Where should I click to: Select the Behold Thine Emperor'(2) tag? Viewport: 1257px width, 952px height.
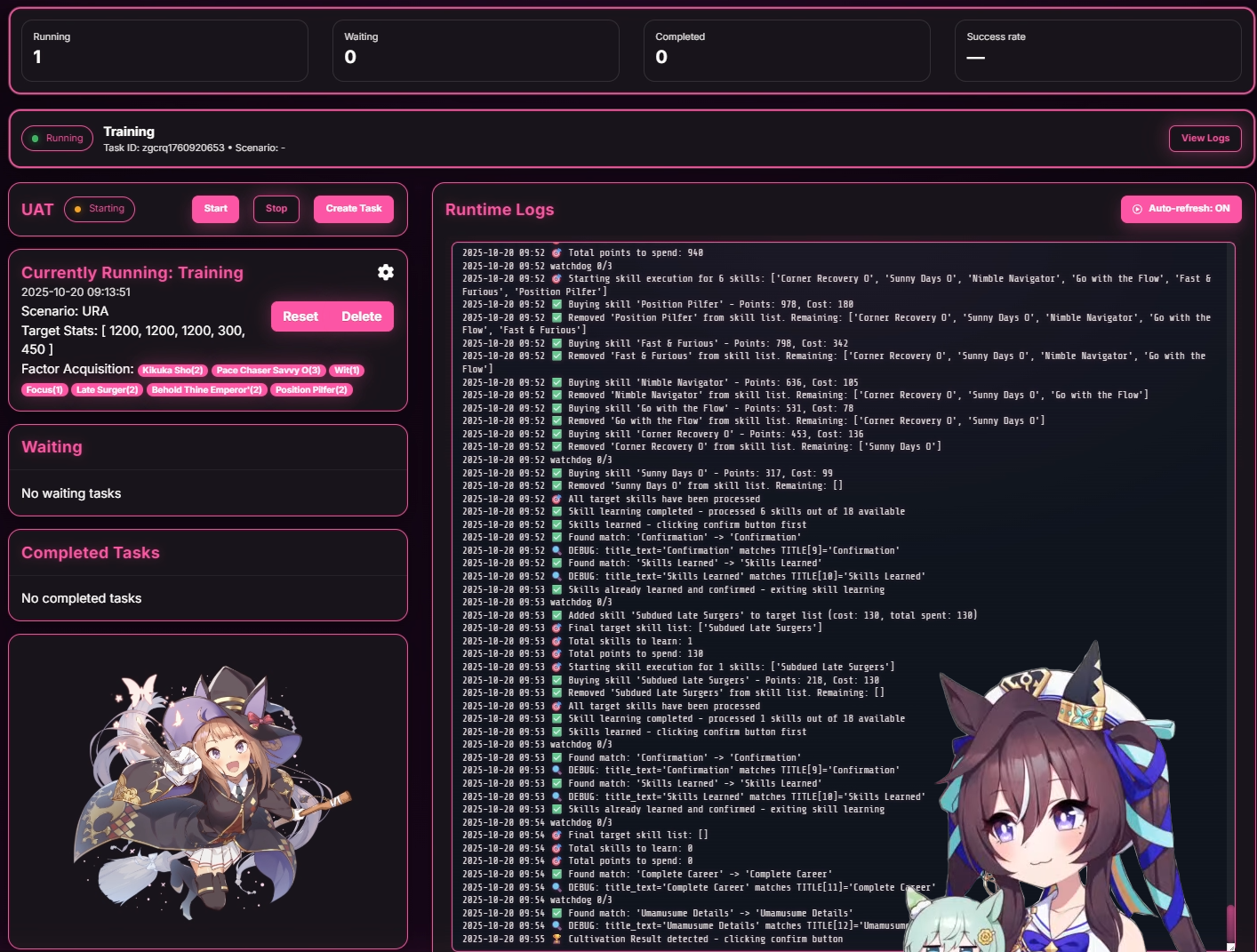207,390
